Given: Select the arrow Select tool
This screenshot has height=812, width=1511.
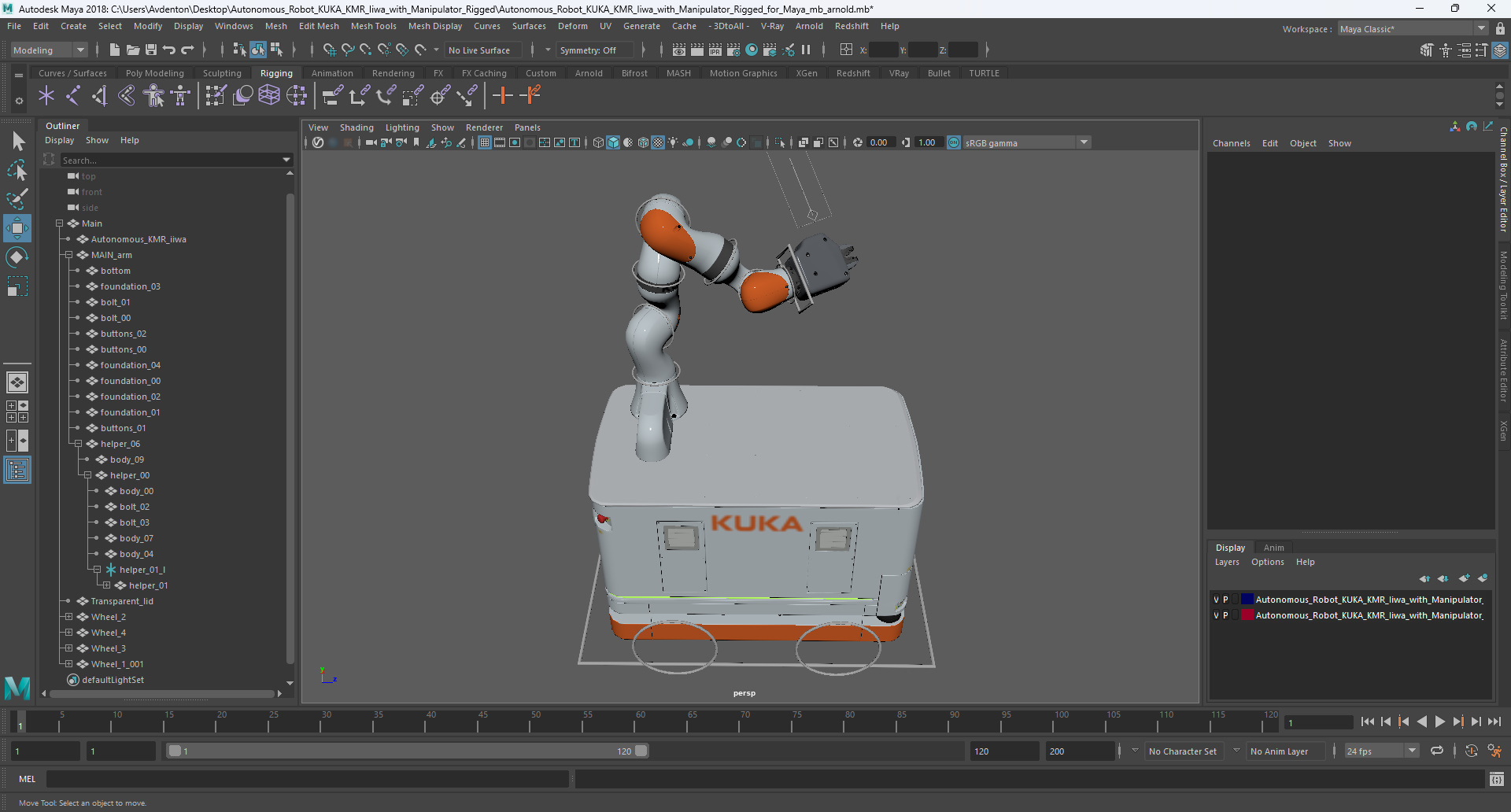Looking at the screenshot, I should click(17, 142).
